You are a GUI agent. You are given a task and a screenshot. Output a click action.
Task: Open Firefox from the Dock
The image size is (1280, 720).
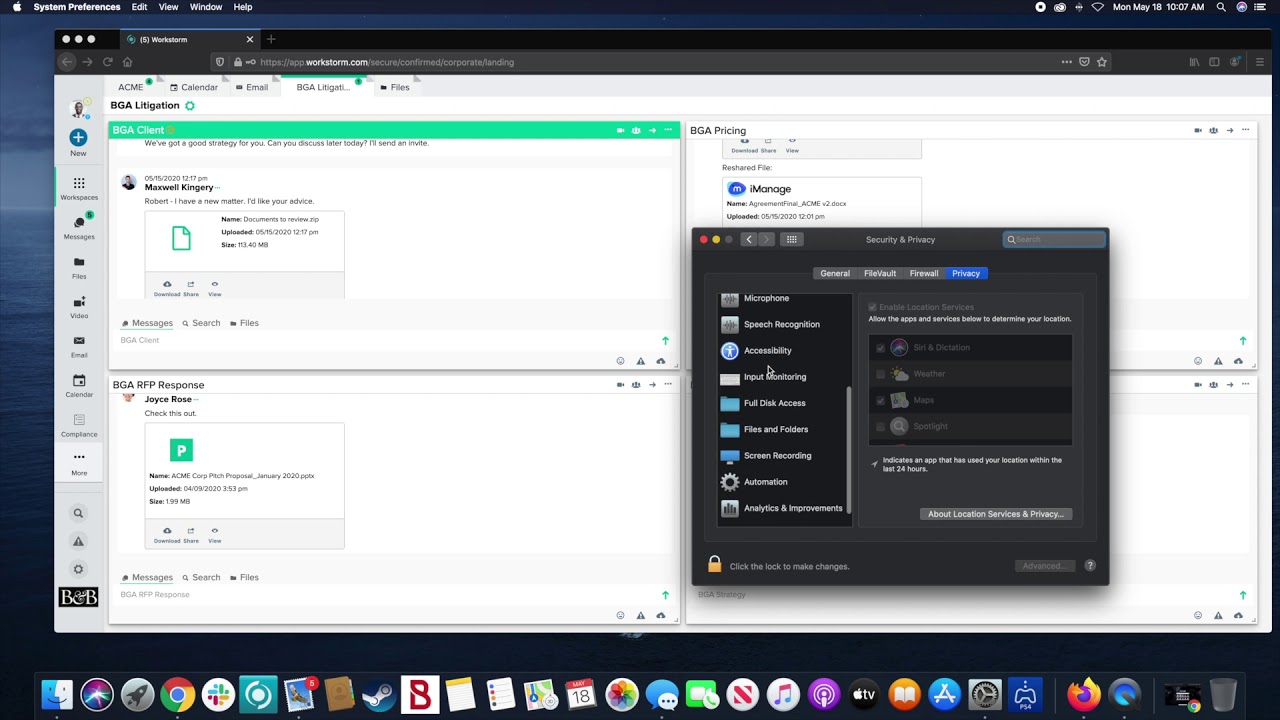pyautogui.click(x=1083, y=694)
